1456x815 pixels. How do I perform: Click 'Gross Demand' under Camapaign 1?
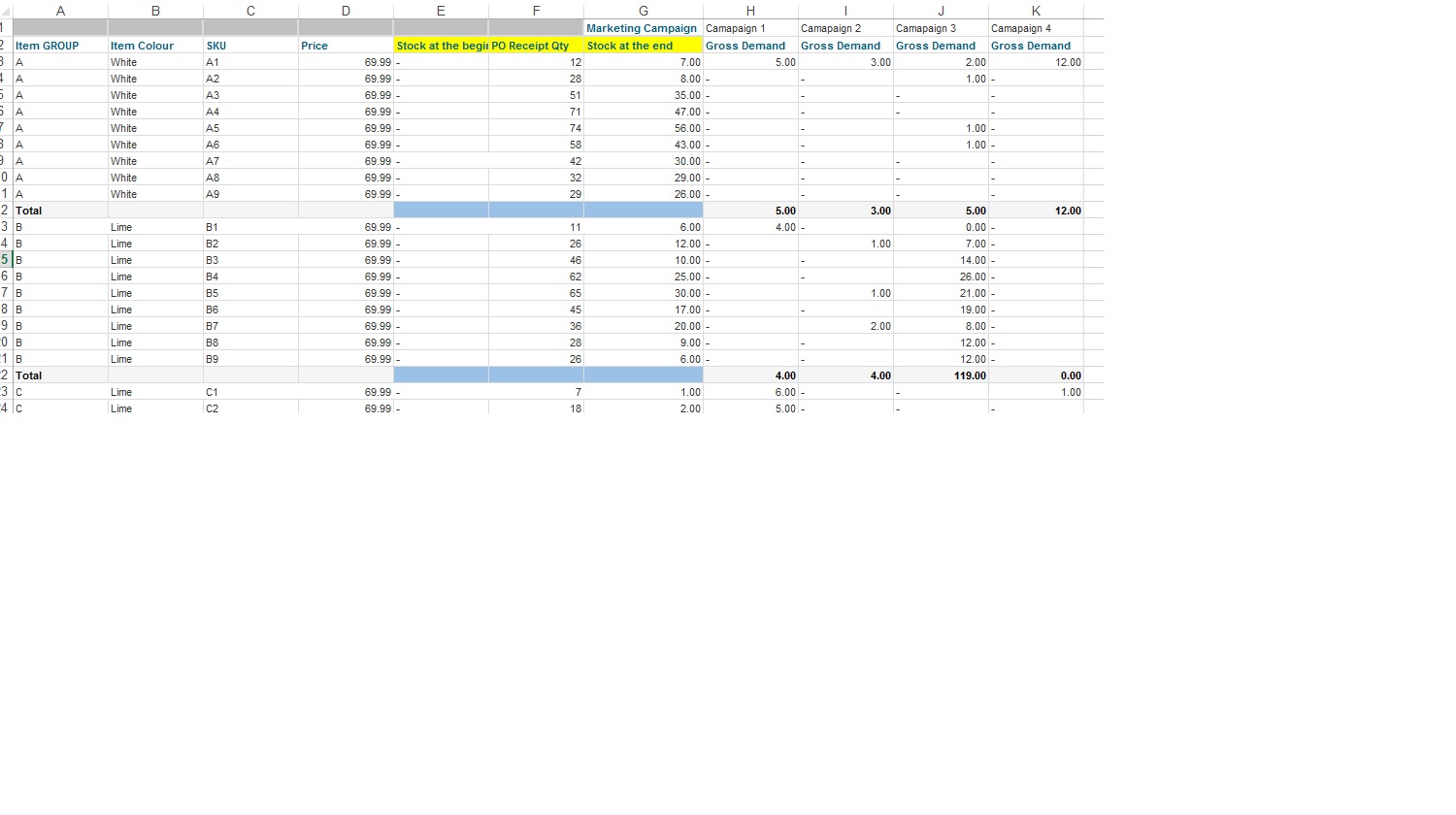point(750,46)
